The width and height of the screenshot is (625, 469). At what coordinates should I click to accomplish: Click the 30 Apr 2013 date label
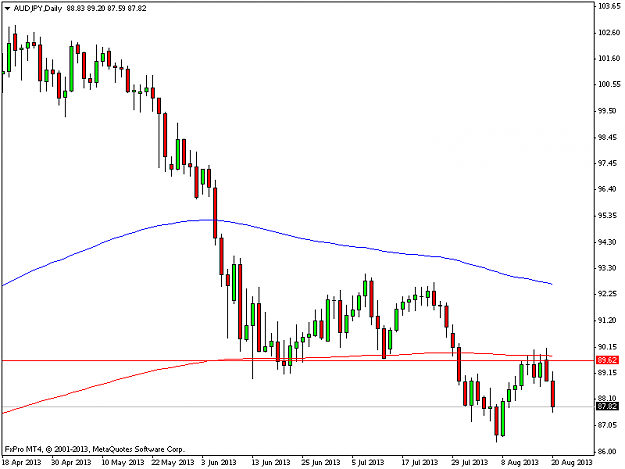point(71,462)
